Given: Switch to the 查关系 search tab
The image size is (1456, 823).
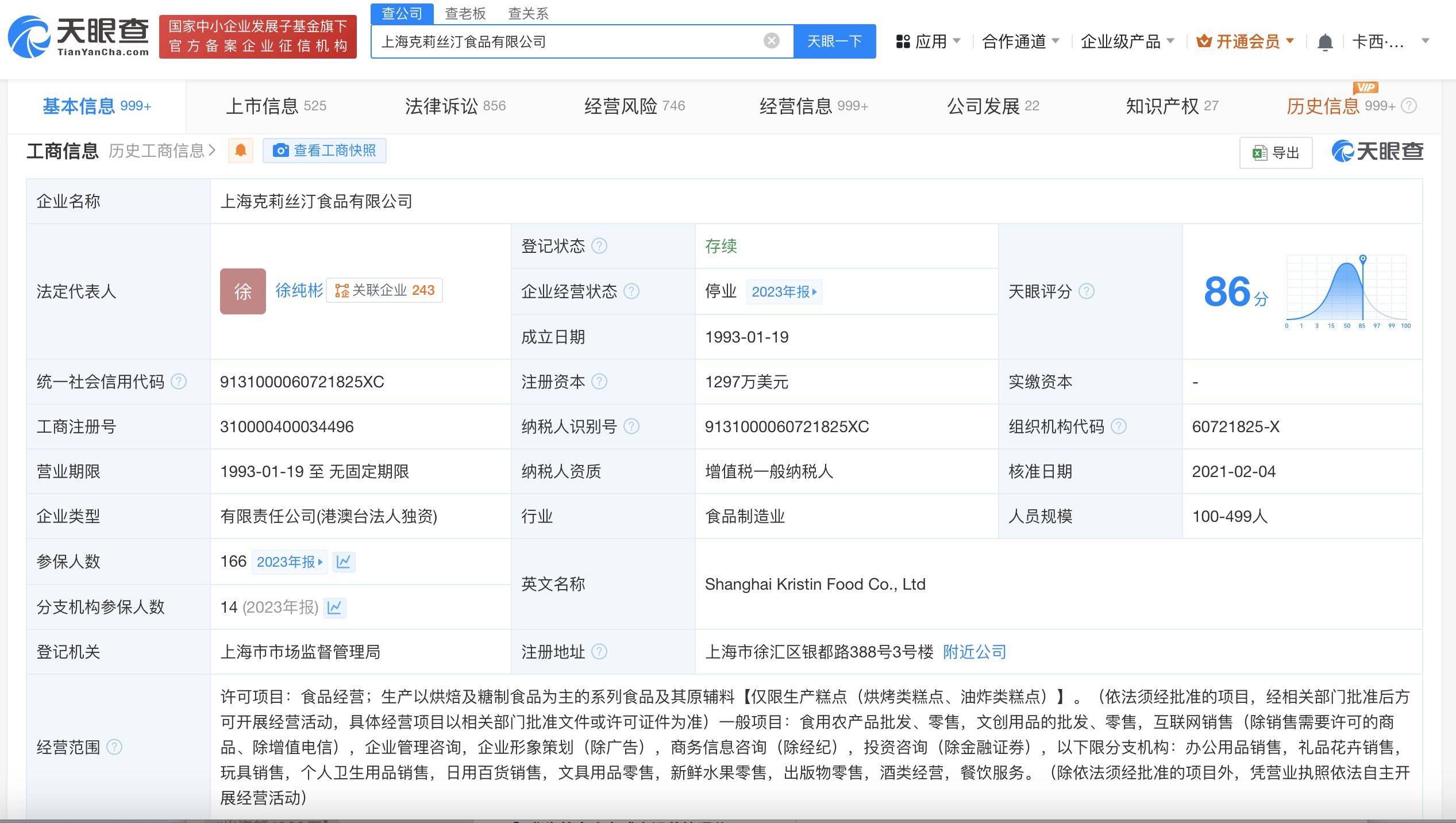Looking at the screenshot, I should pyautogui.click(x=528, y=14).
